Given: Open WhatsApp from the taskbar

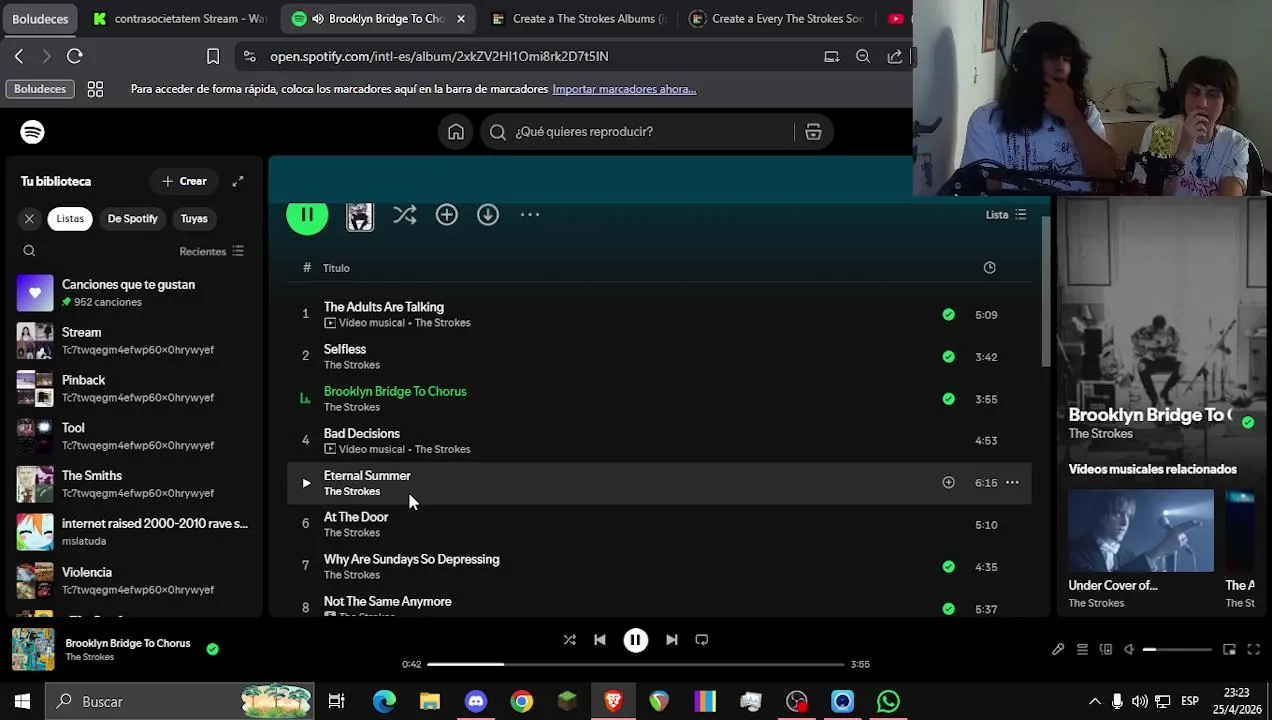Looking at the screenshot, I should click(x=888, y=701).
